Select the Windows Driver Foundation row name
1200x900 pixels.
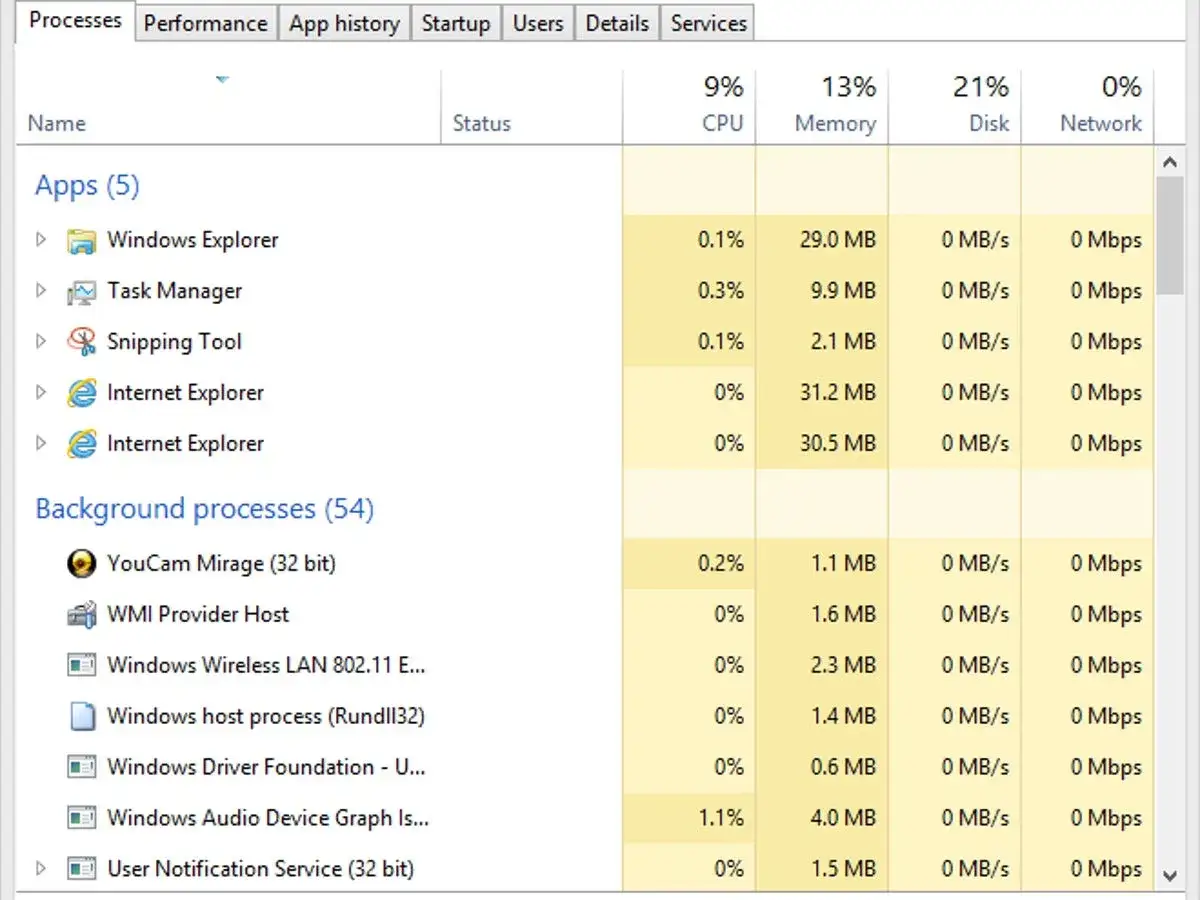pos(266,767)
